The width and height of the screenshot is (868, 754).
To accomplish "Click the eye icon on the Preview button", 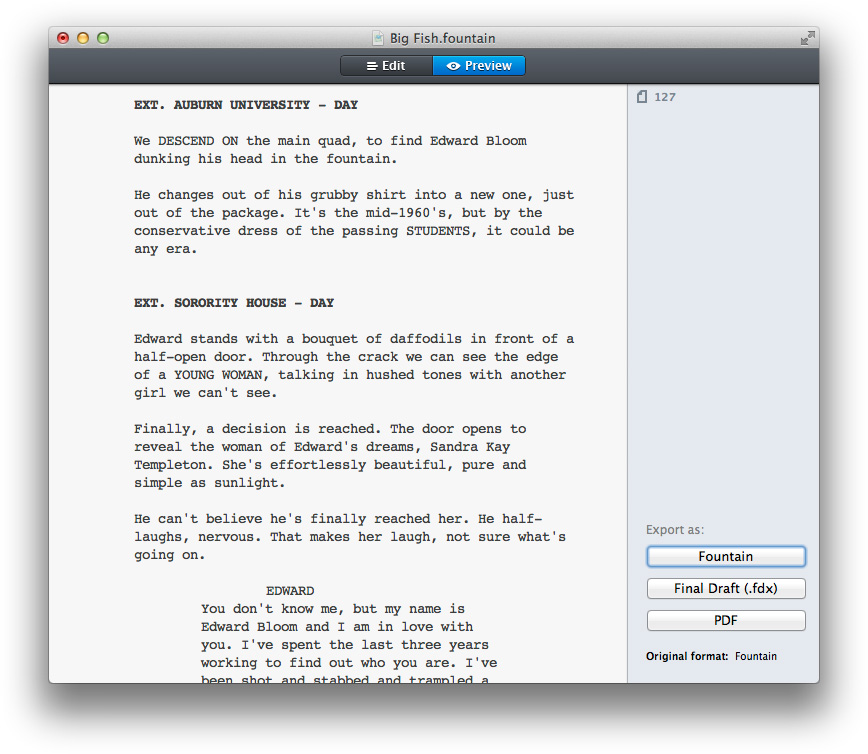I will [455, 65].
